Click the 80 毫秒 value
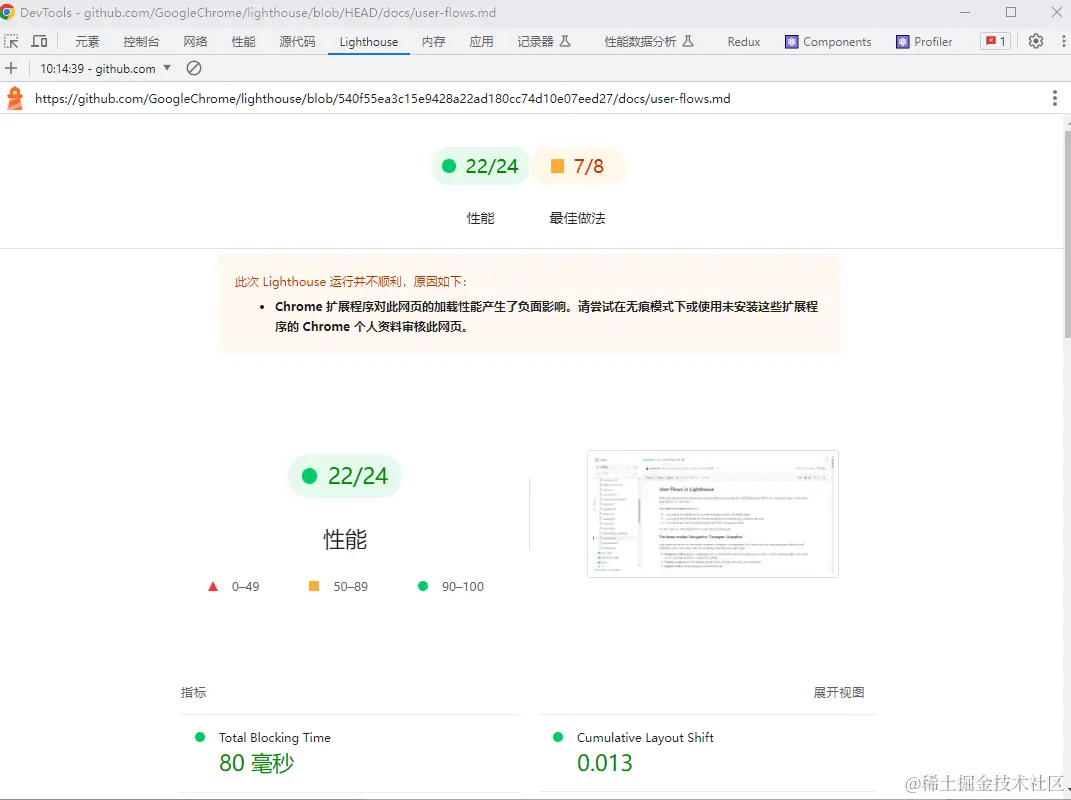The height and width of the screenshot is (800, 1071). 256,762
